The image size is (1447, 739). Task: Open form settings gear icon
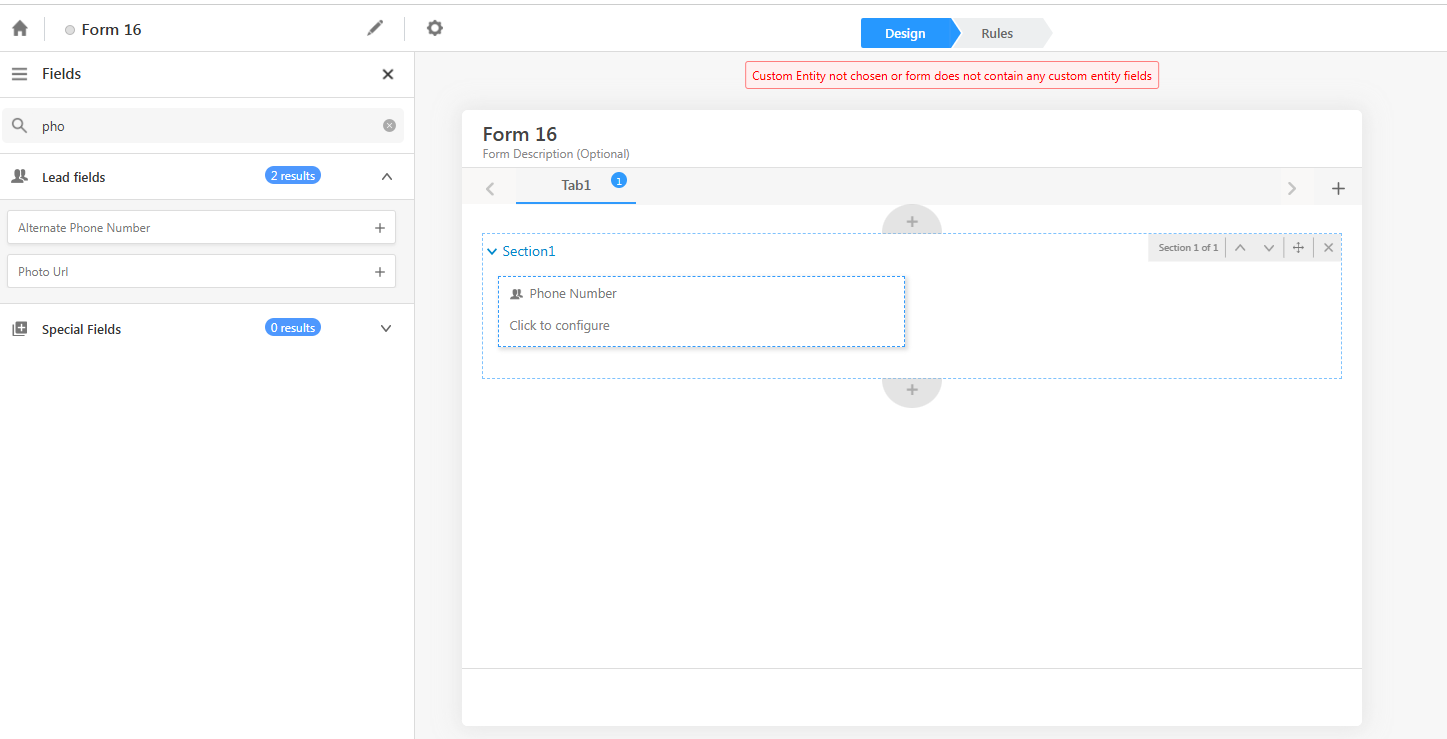pos(434,28)
